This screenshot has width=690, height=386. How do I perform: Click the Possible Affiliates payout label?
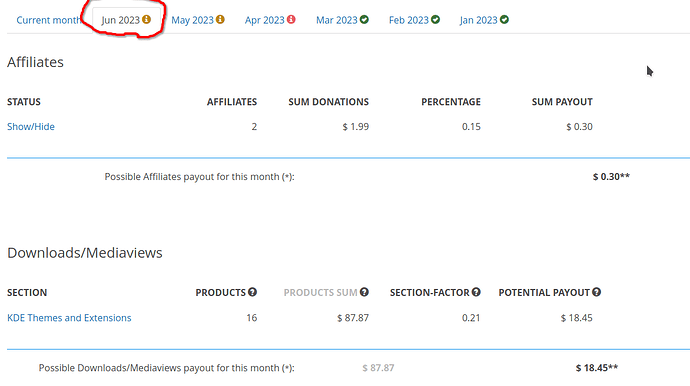(199, 177)
